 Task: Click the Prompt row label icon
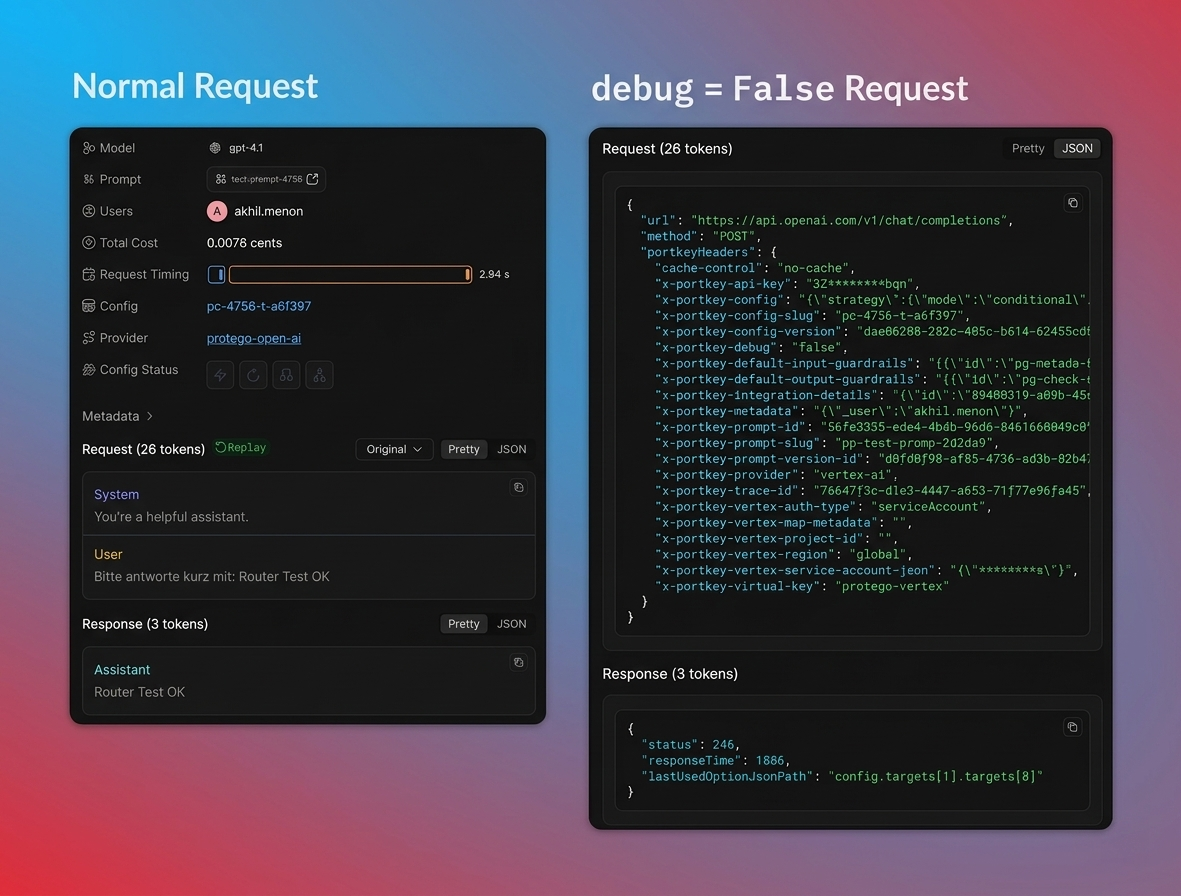click(x=89, y=179)
